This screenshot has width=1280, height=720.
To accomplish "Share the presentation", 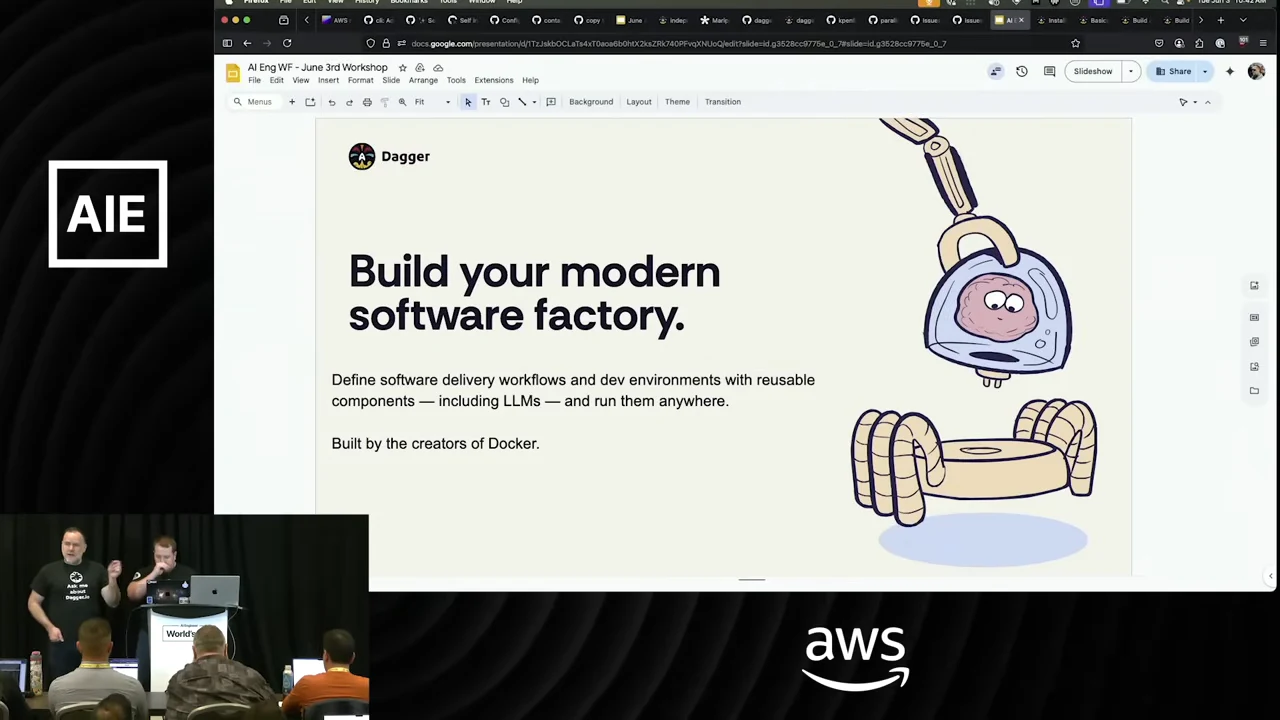I will tap(1173, 71).
